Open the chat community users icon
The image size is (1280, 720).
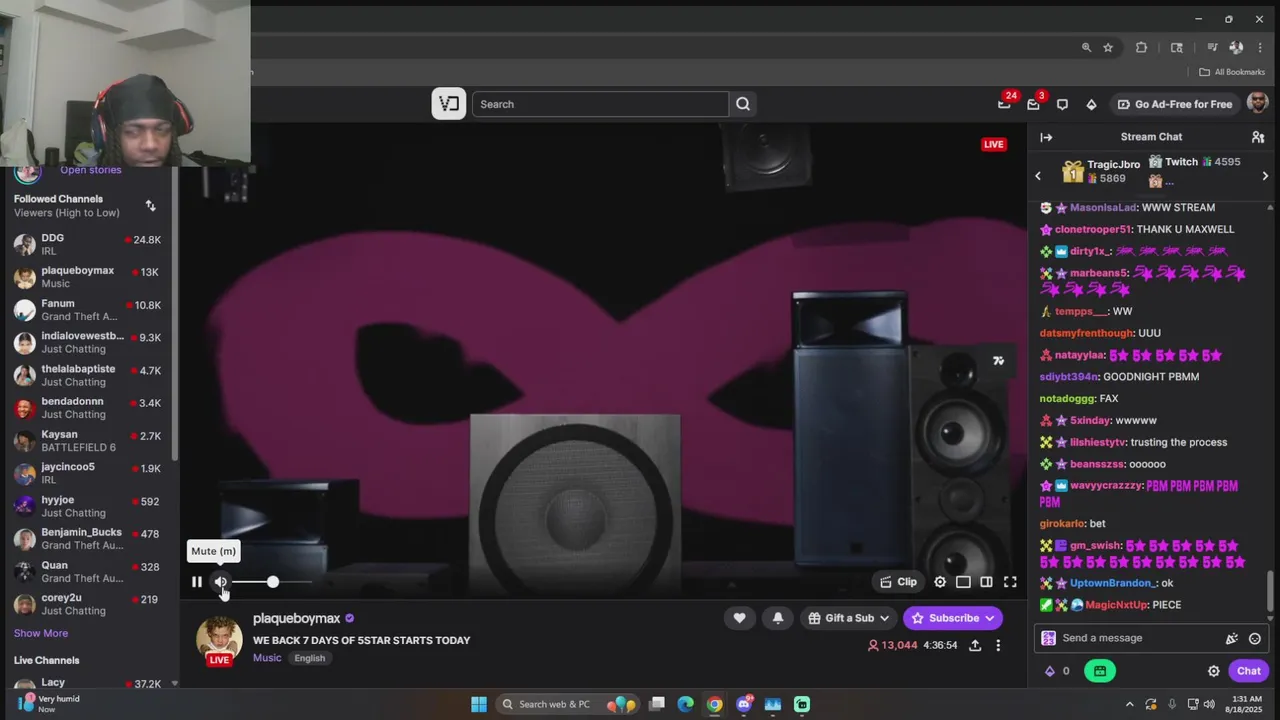click(1258, 137)
